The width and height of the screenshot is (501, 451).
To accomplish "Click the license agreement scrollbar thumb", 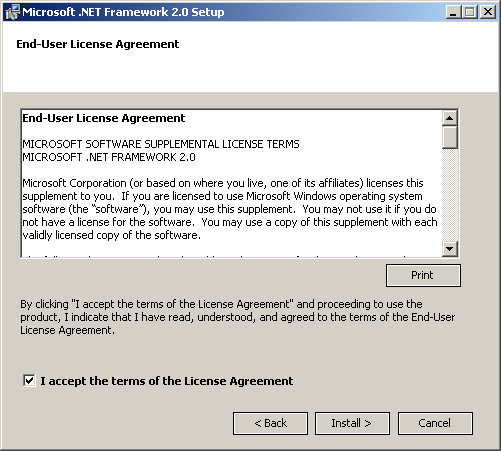I will click(450, 137).
